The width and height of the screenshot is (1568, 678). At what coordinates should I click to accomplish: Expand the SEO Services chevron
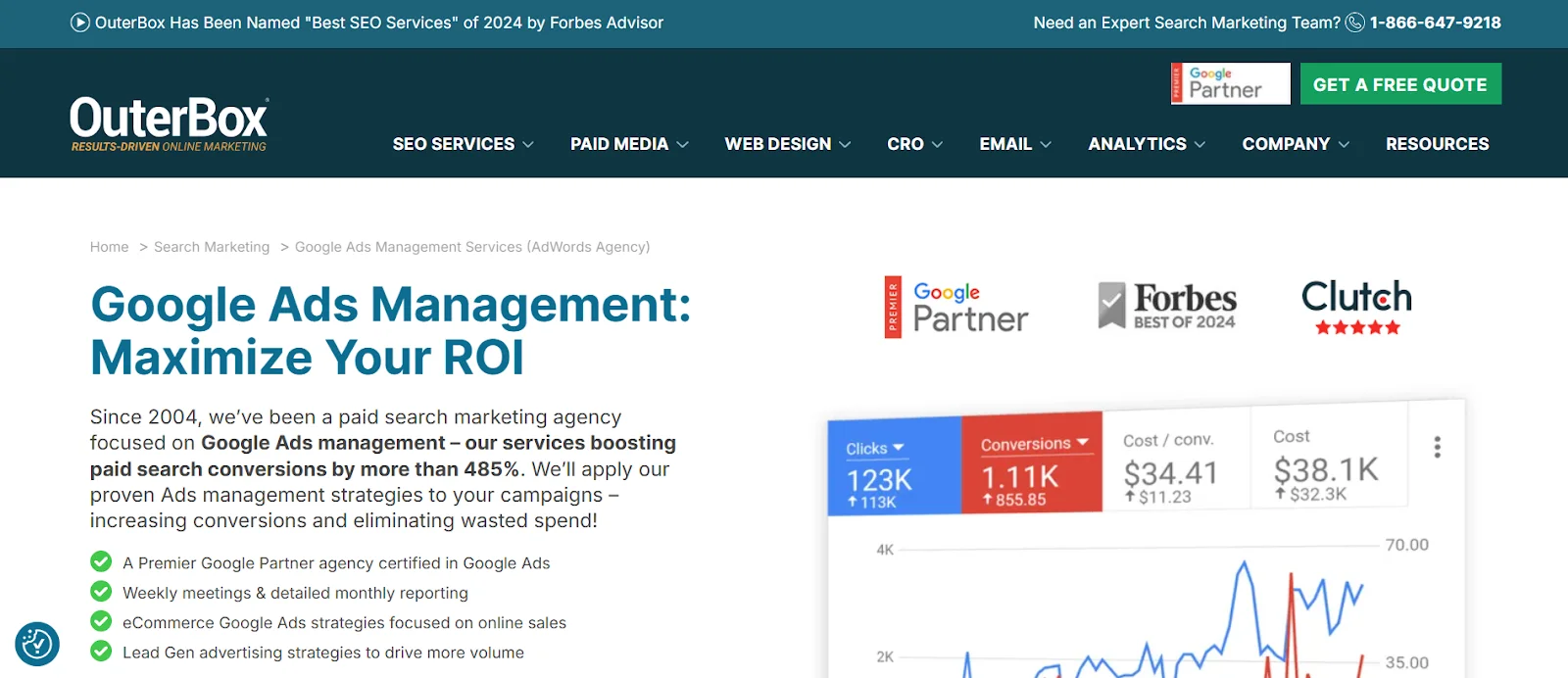[528, 144]
